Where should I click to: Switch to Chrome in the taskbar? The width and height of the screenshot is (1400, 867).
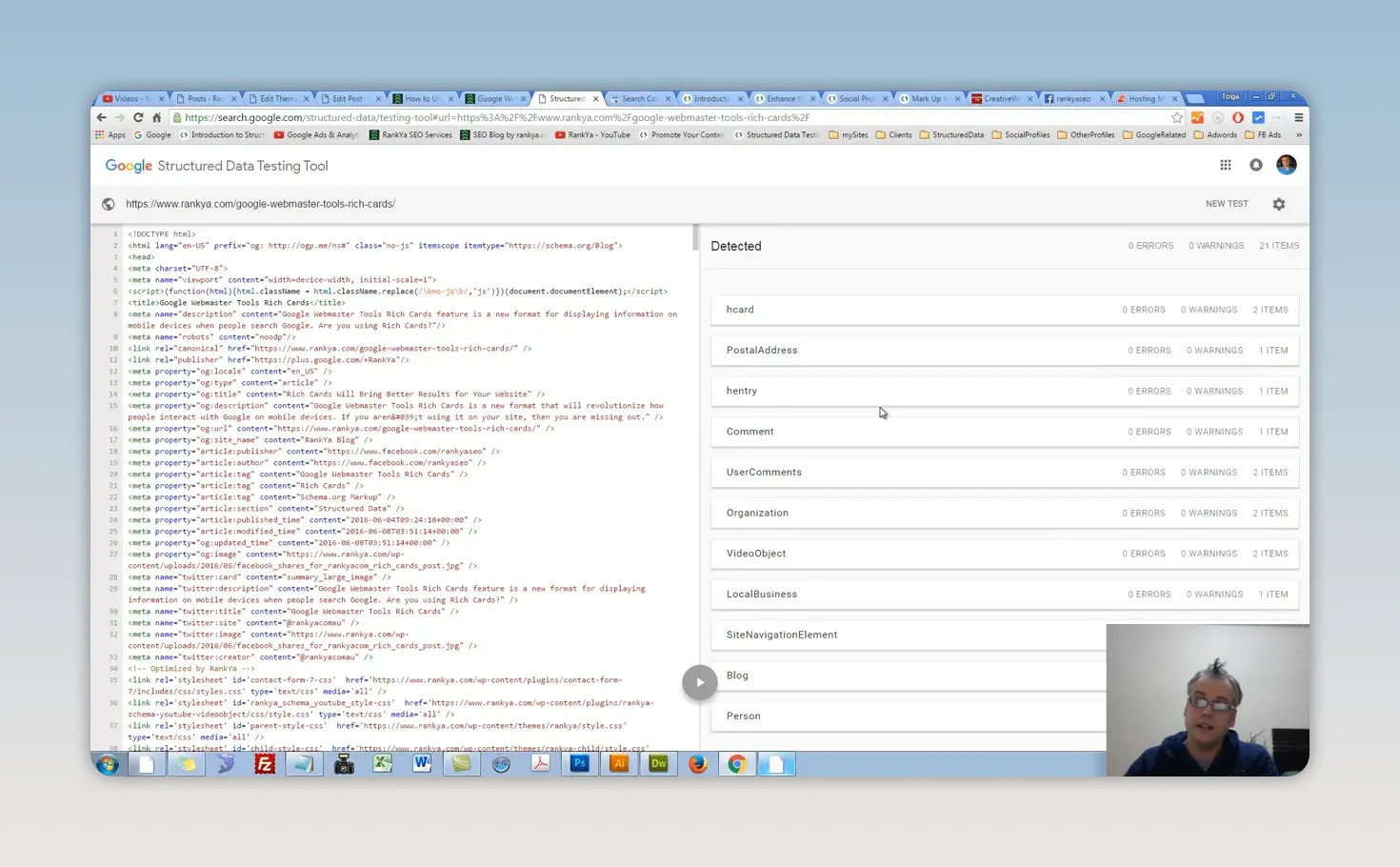(x=737, y=764)
